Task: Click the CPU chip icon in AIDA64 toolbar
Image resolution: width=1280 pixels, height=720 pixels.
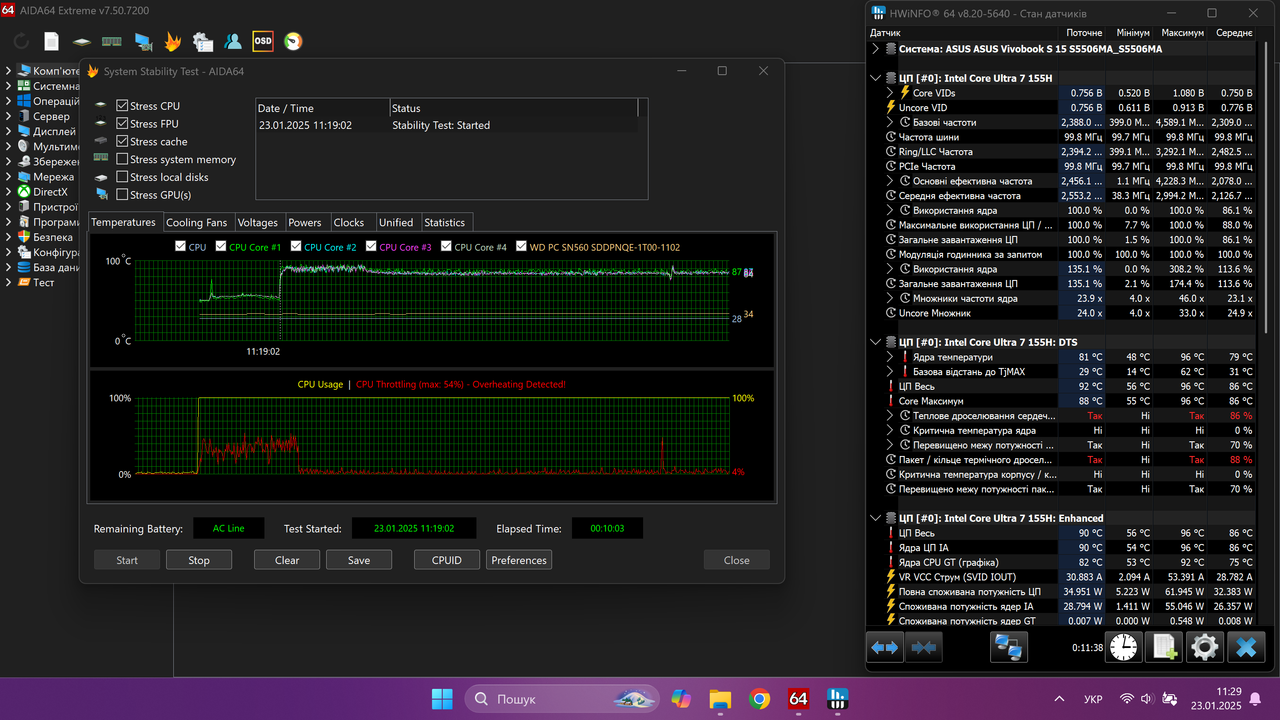Action: [x=82, y=41]
